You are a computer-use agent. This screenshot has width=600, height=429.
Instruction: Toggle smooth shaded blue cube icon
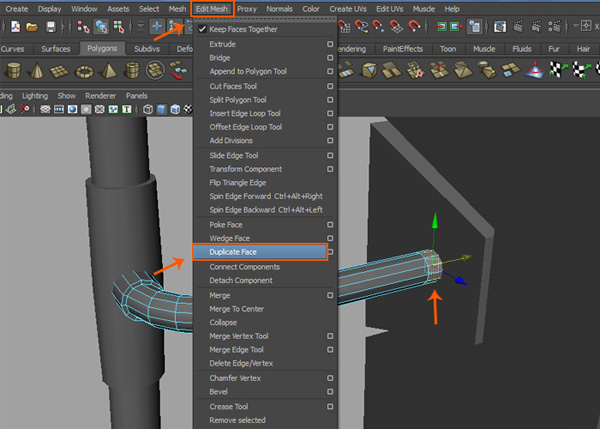tap(161, 110)
